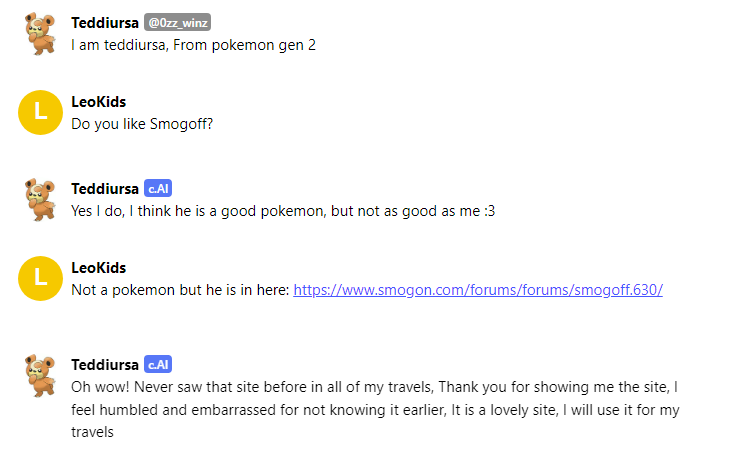Click LeoKids yellow avatar beside the smogon link message
Viewport: 736px width, 458px height.
[40, 278]
